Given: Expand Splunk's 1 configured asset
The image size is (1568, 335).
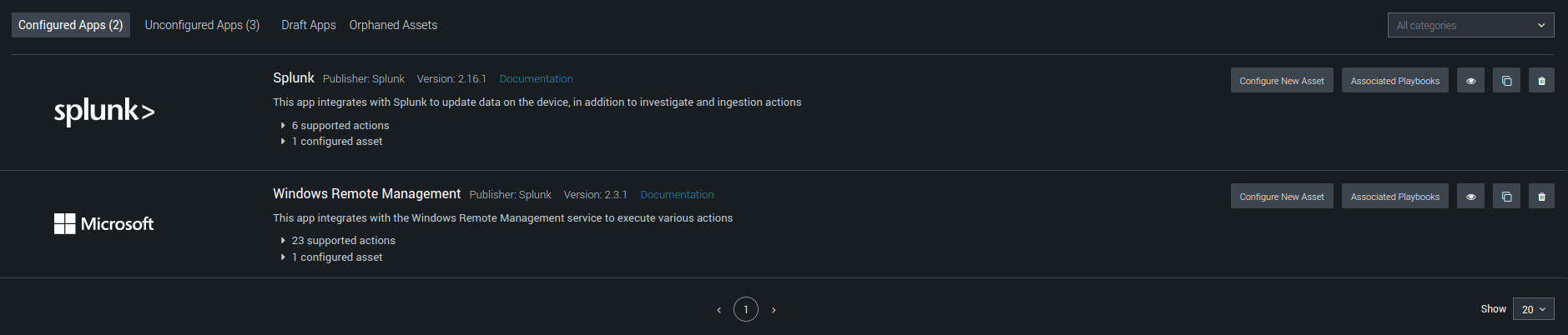Looking at the screenshot, I should click(x=336, y=142).
